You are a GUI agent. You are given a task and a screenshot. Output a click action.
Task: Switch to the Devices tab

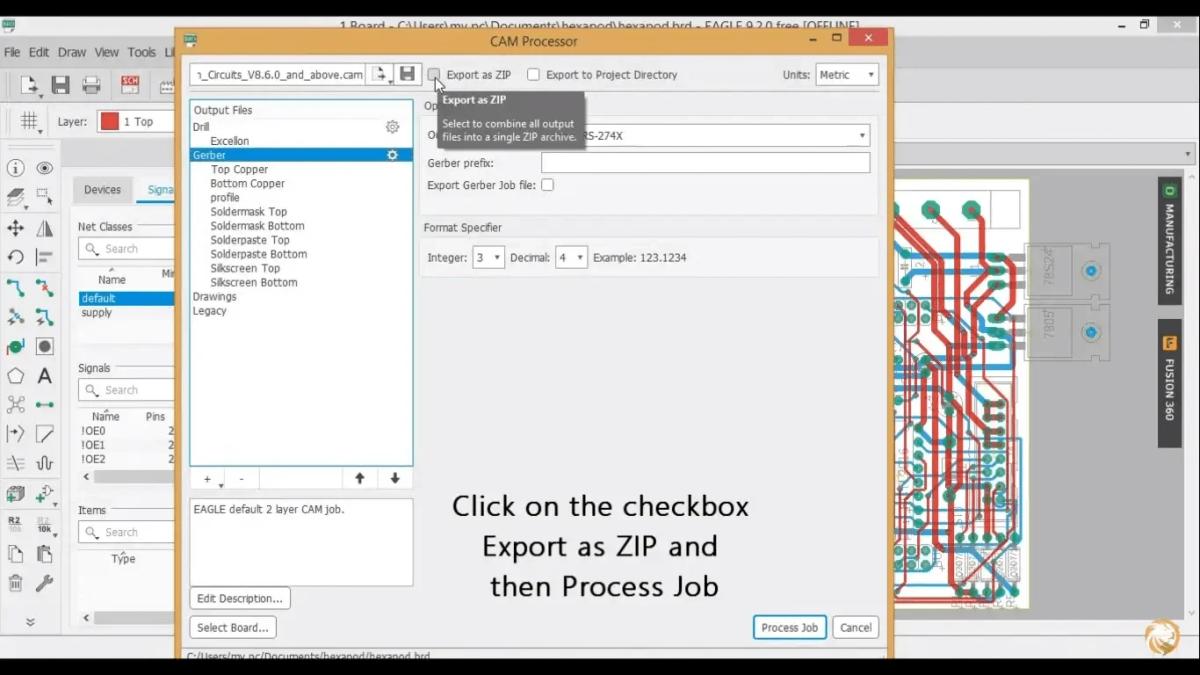(102, 190)
